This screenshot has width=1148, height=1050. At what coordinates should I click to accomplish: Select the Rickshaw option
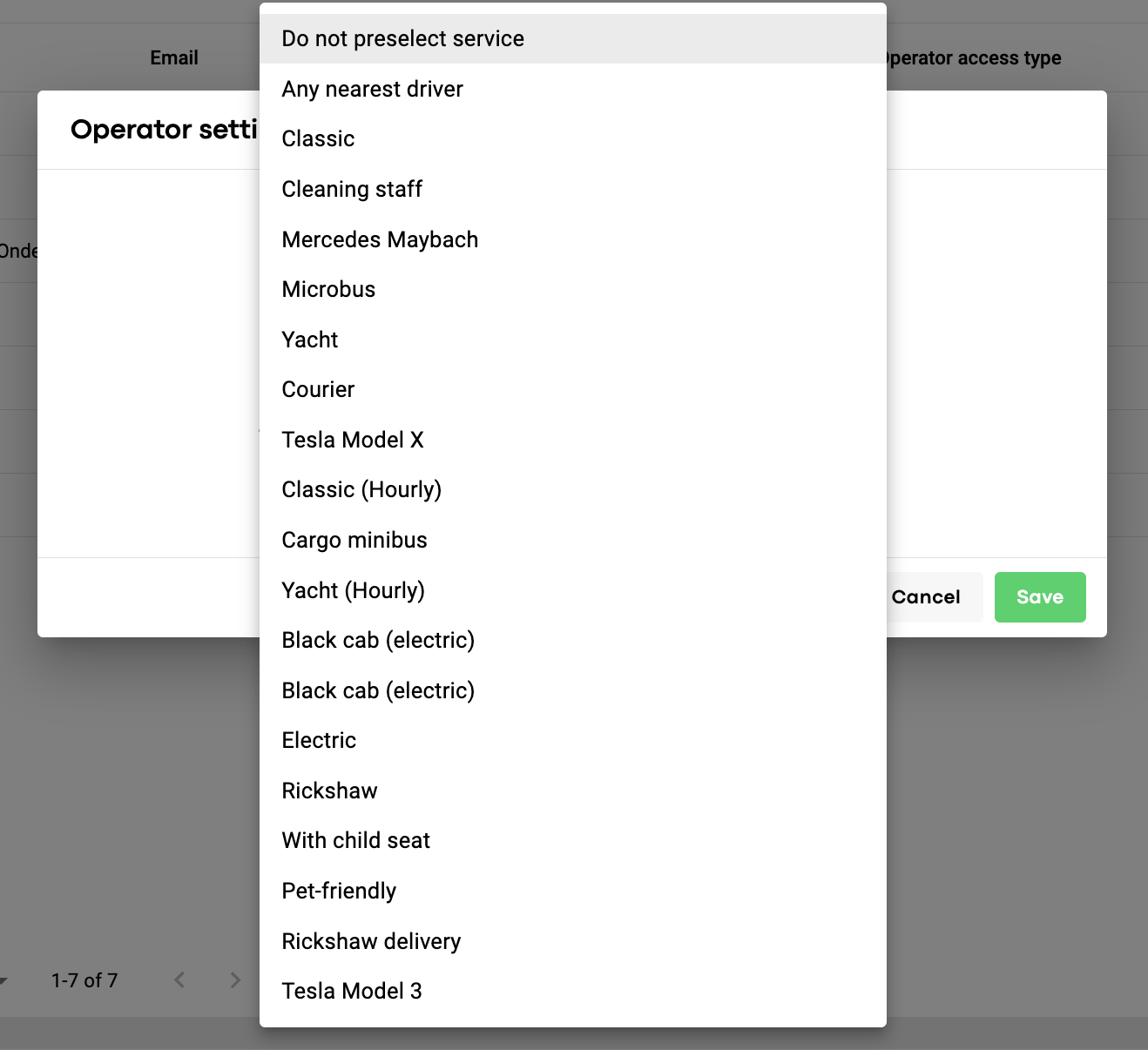pyautogui.click(x=329, y=791)
